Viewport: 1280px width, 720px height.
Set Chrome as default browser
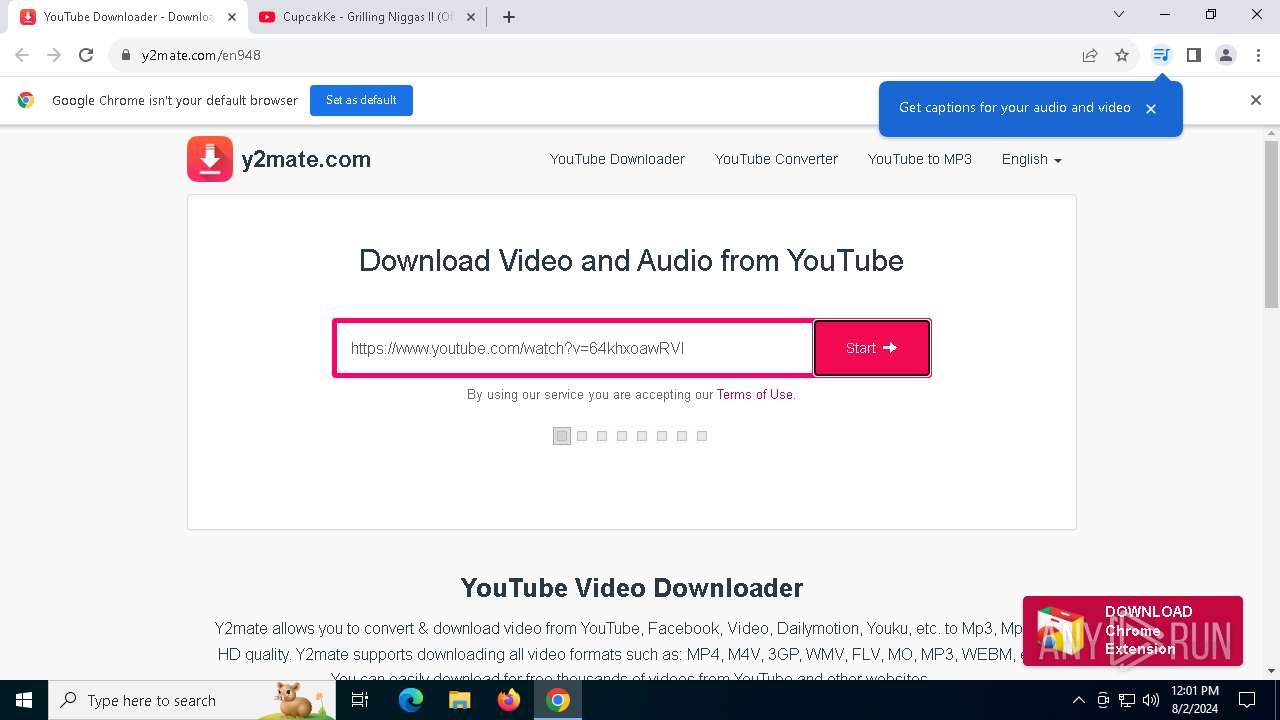[x=361, y=100]
